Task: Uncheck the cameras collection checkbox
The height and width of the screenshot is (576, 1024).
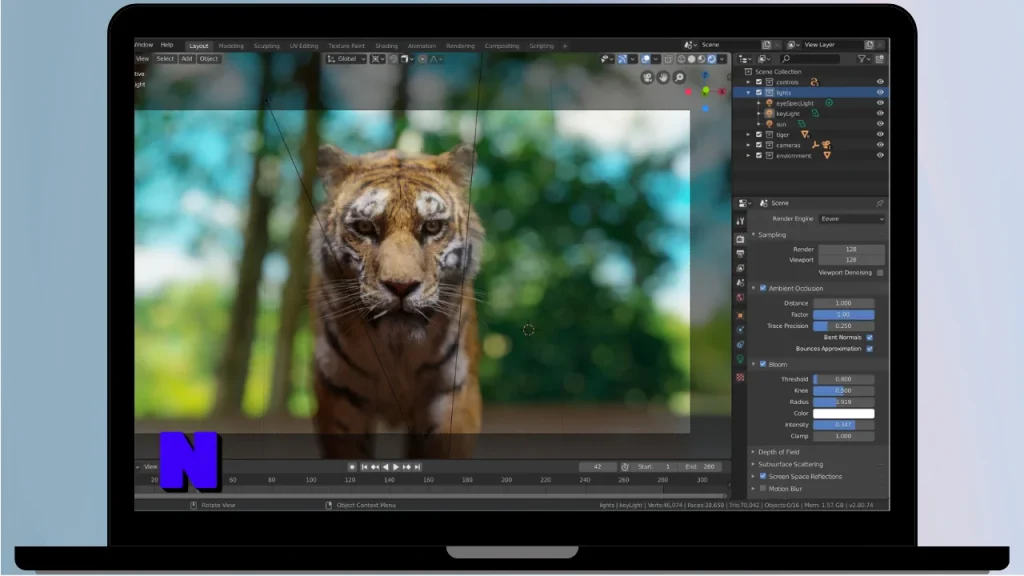Action: tap(759, 145)
